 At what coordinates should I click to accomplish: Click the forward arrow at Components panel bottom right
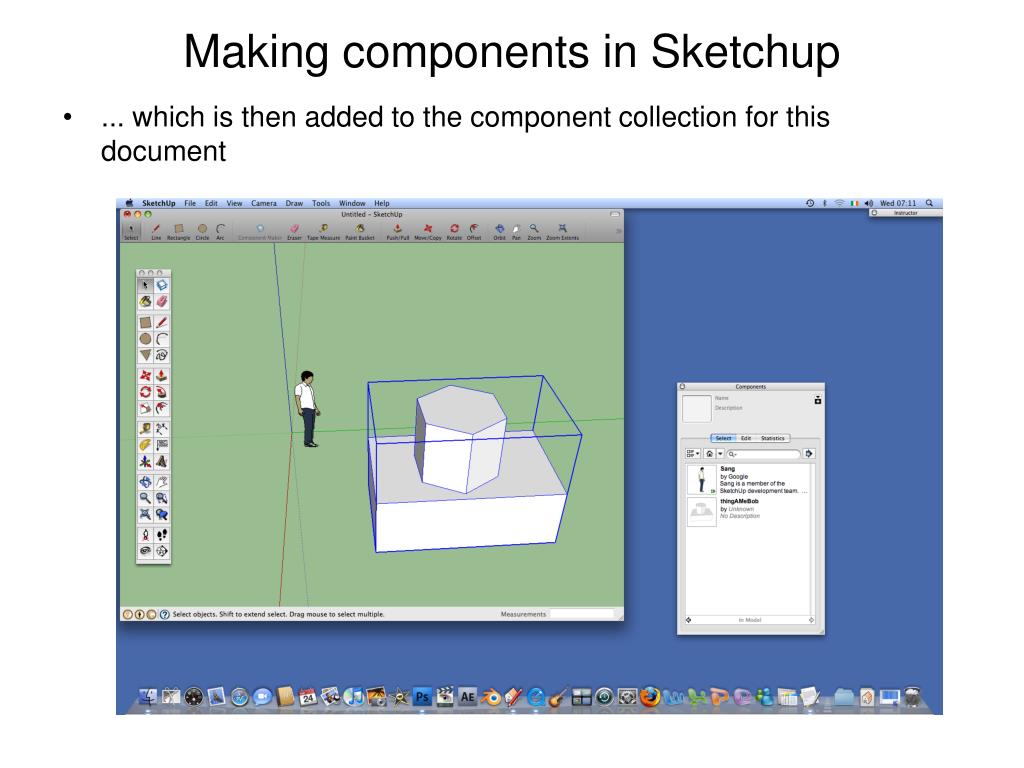pyautogui.click(x=811, y=620)
